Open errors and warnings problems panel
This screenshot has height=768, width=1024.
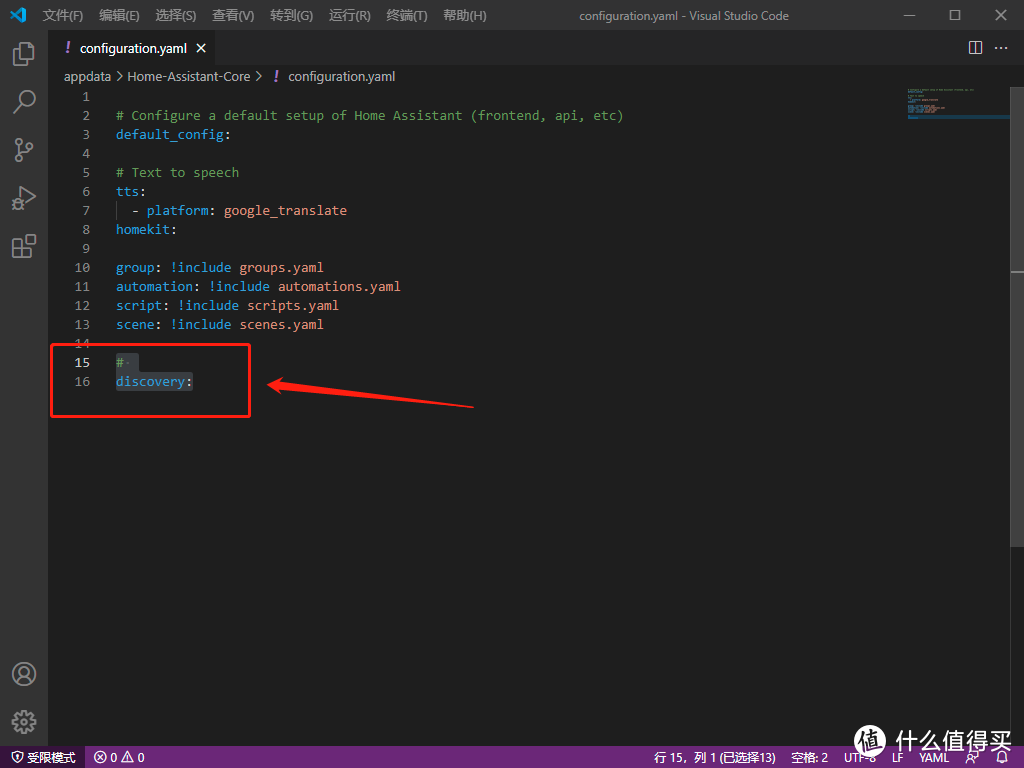(120, 758)
